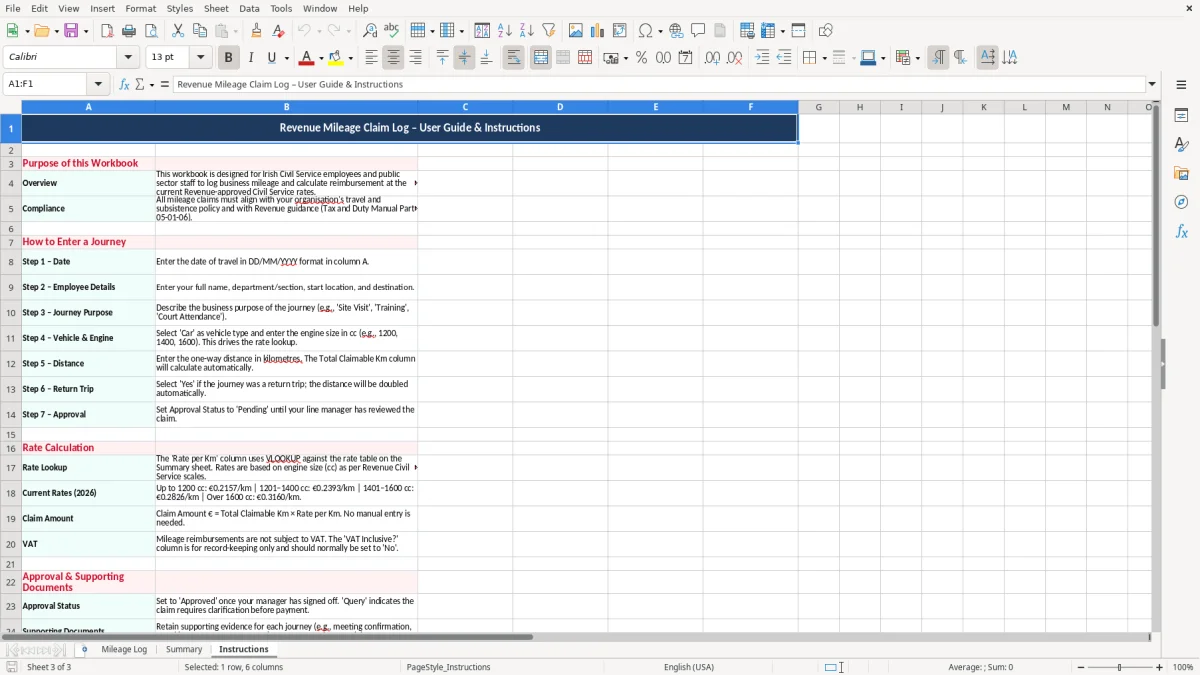This screenshot has width=1200, height=675.
Task: Open the Function Wizard fx icon
Action: pyautogui.click(x=125, y=84)
